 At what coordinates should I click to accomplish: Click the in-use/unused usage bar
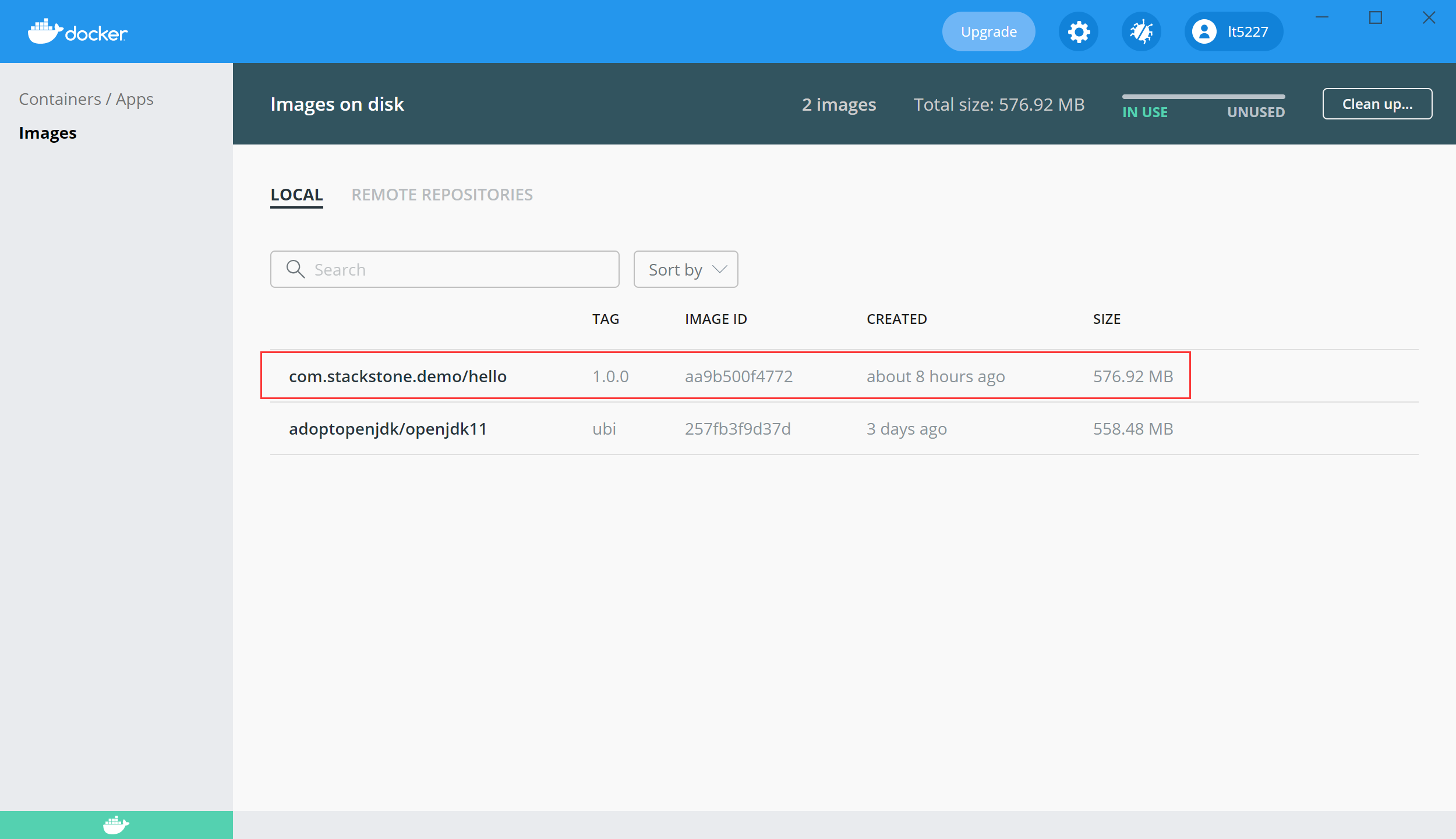[x=1203, y=97]
